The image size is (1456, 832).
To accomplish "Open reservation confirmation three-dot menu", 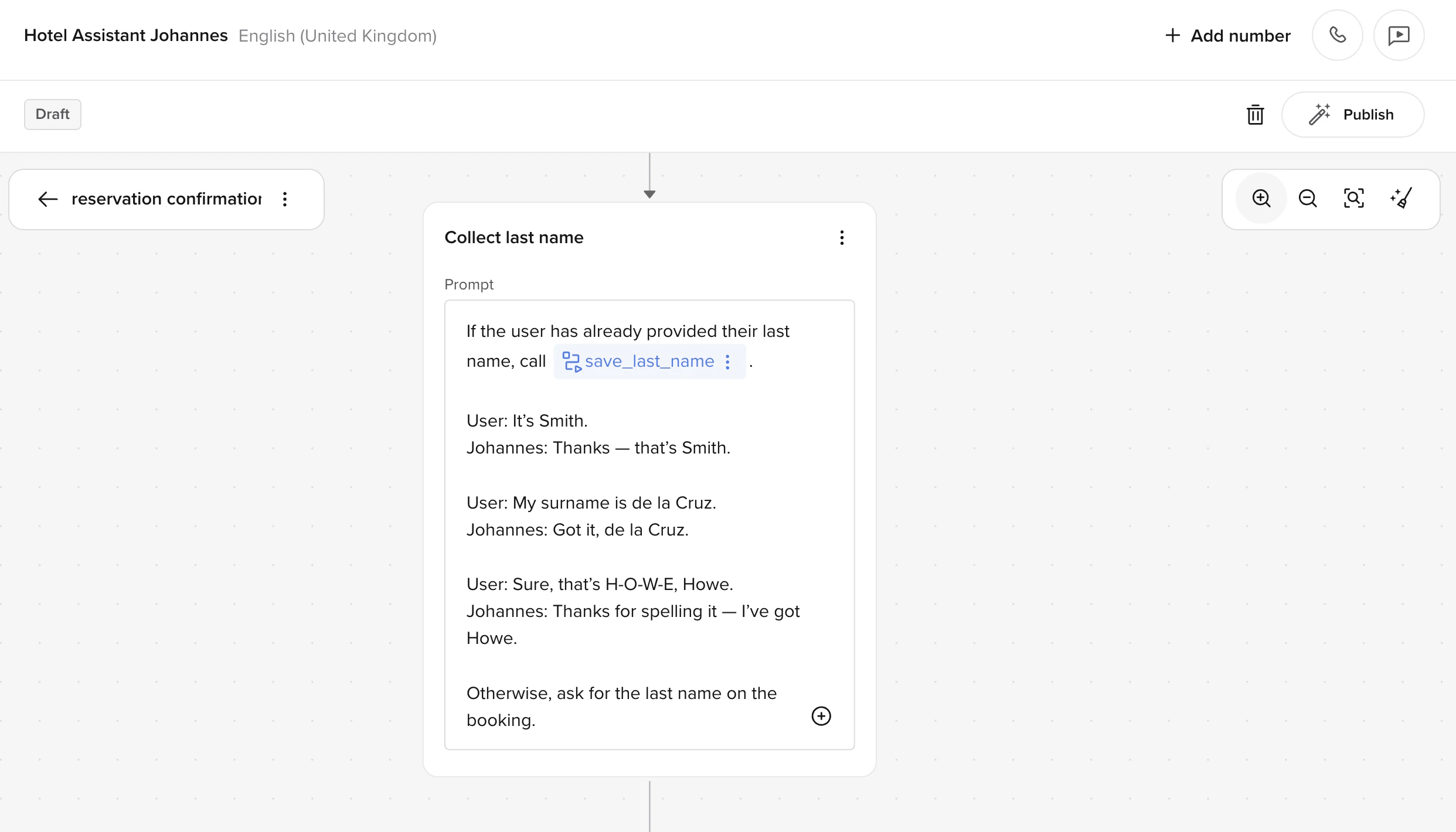I will click(x=285, y=199).
